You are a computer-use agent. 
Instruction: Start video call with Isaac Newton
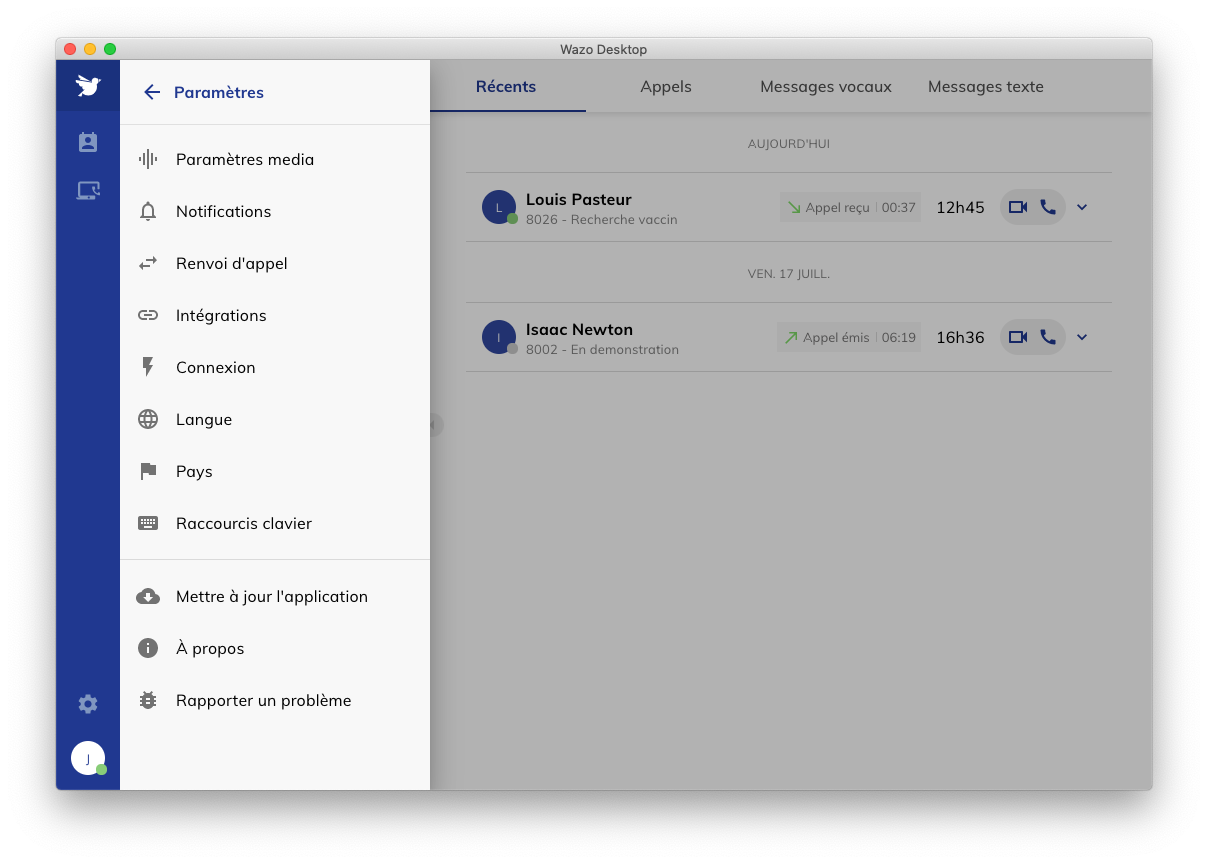click(1018, 337)
